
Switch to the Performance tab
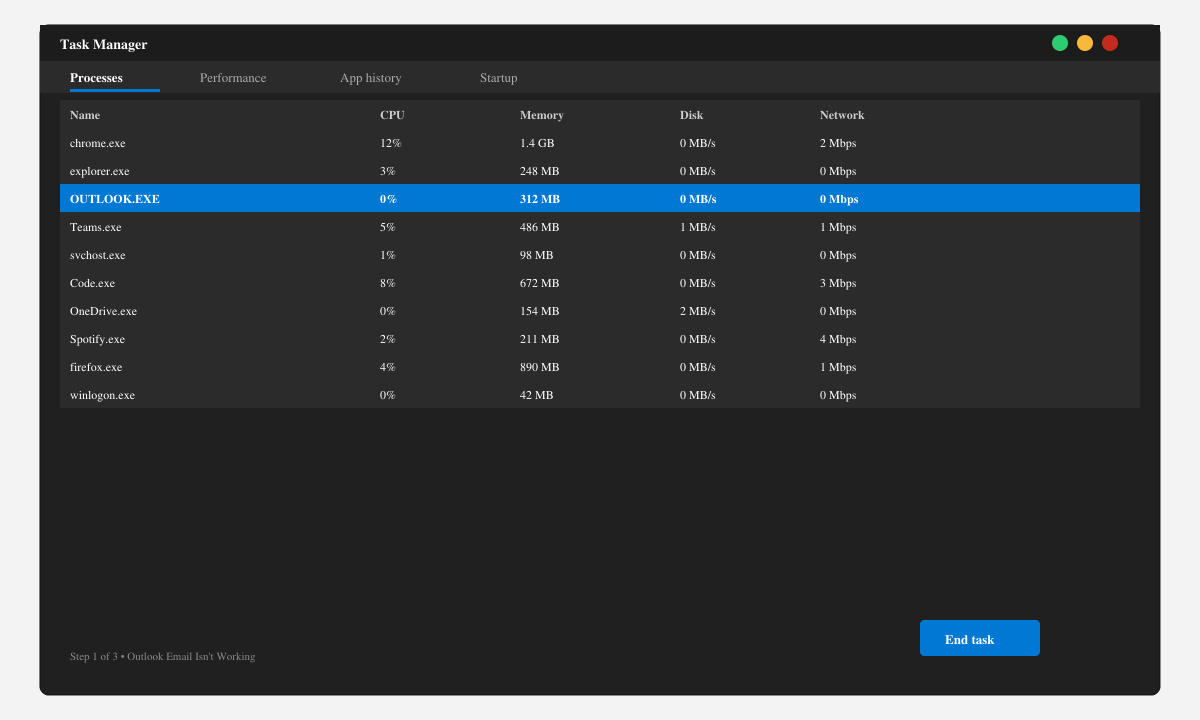pyautogui.click(x=233, y=78)
